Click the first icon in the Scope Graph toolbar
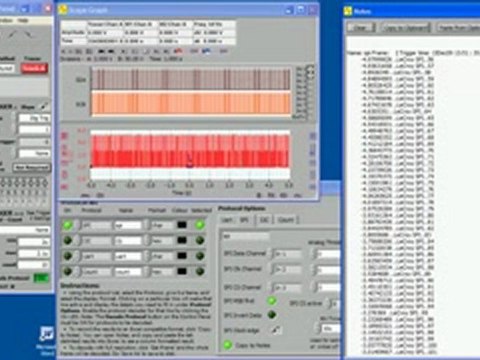The width and height of the screenshot is (480, 360). point(64,51)
